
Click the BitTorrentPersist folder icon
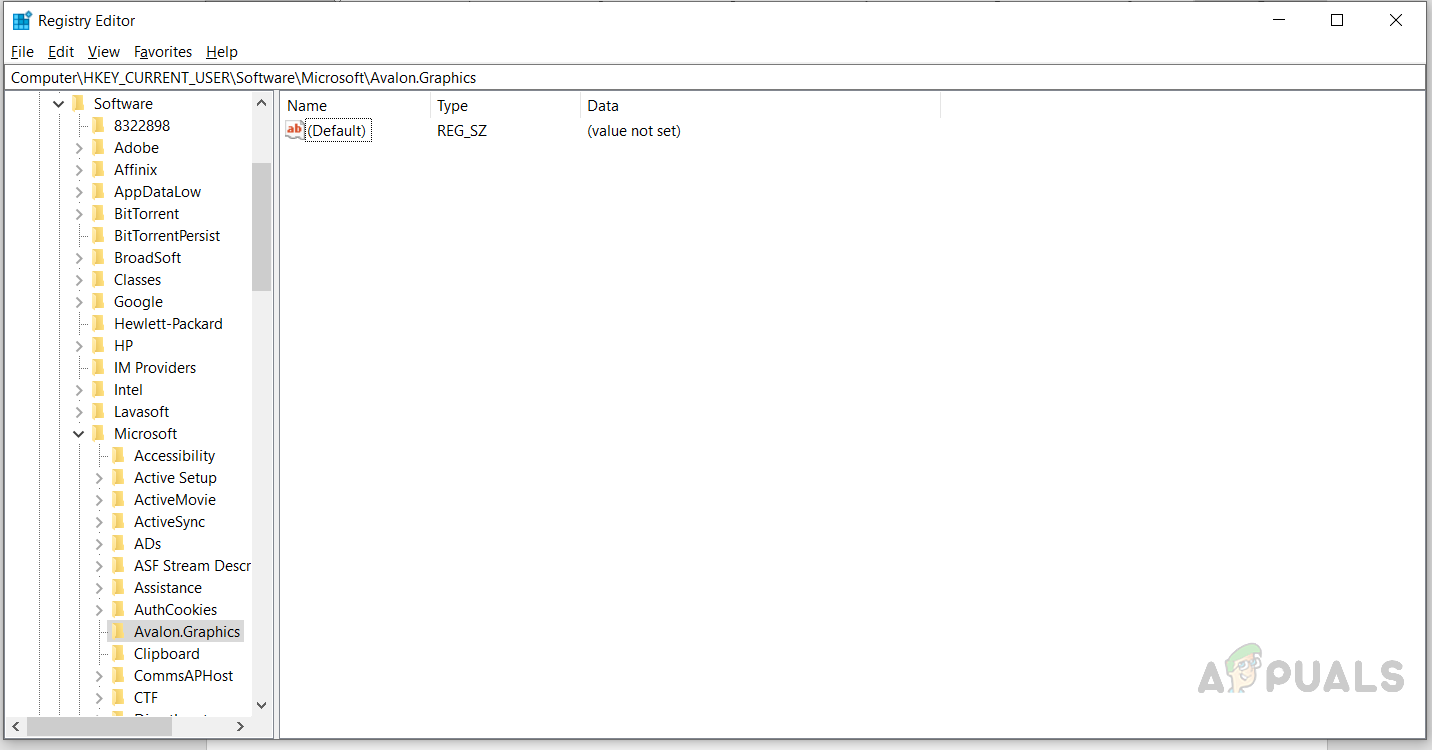coord(99,235)
